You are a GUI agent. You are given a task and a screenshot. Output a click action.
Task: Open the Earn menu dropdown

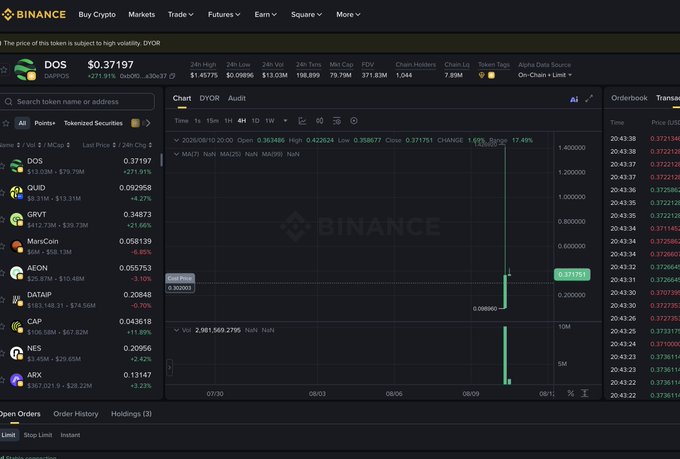[x=265, y=14]
